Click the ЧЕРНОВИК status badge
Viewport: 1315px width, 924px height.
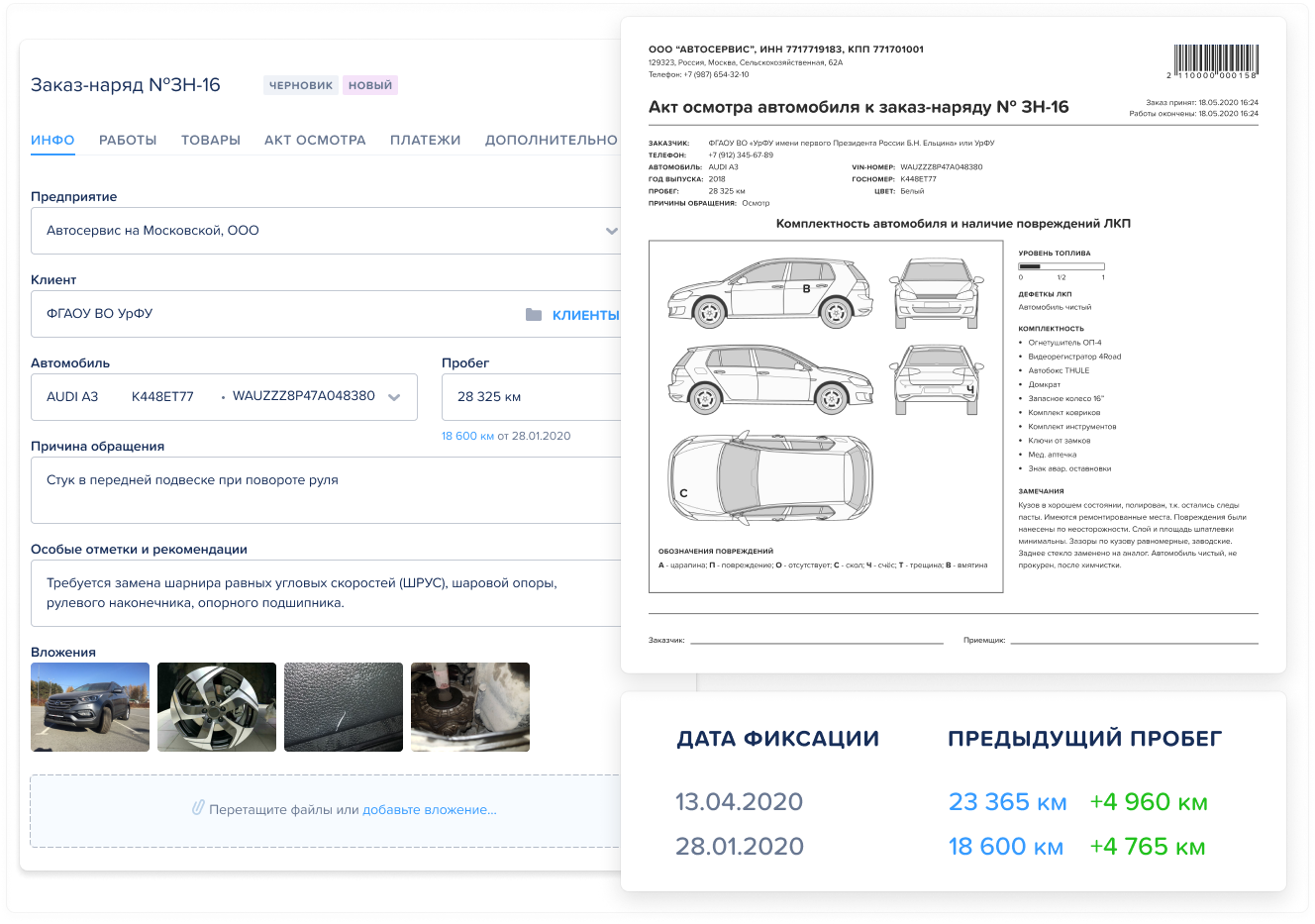(x=301, y=85)
